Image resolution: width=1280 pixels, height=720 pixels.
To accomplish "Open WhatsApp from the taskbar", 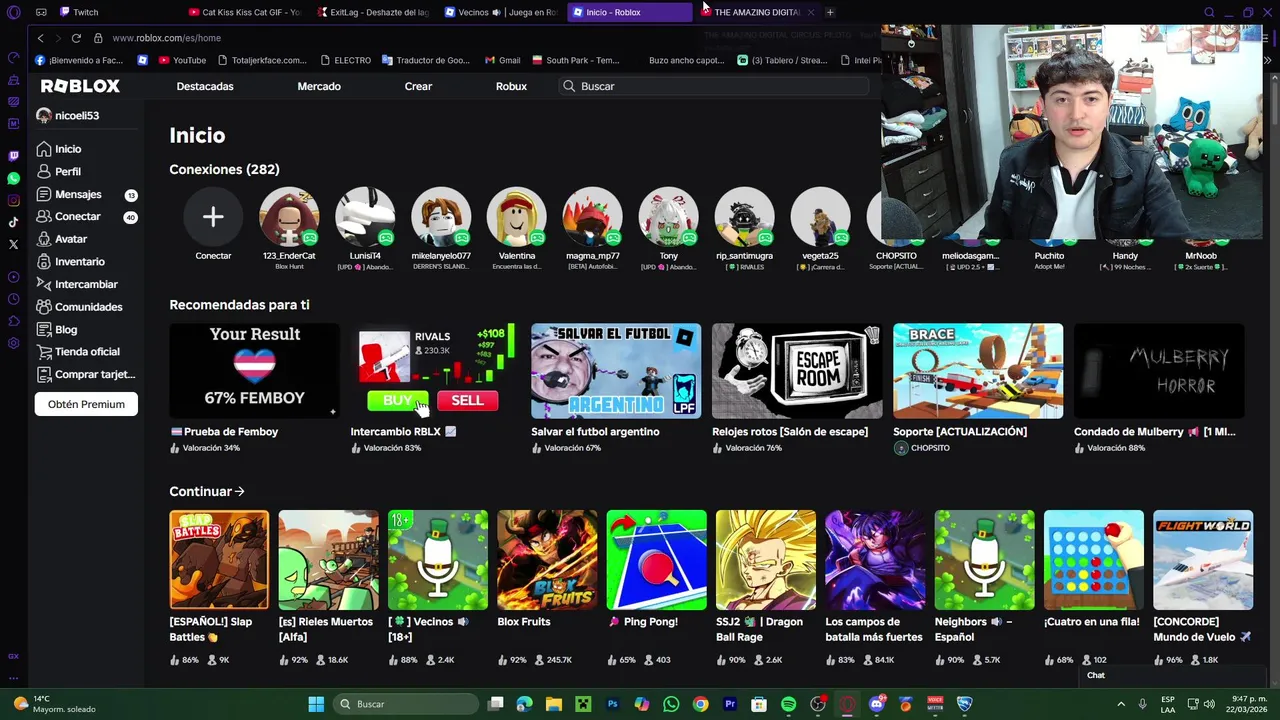I will click(x=671, y=704).
